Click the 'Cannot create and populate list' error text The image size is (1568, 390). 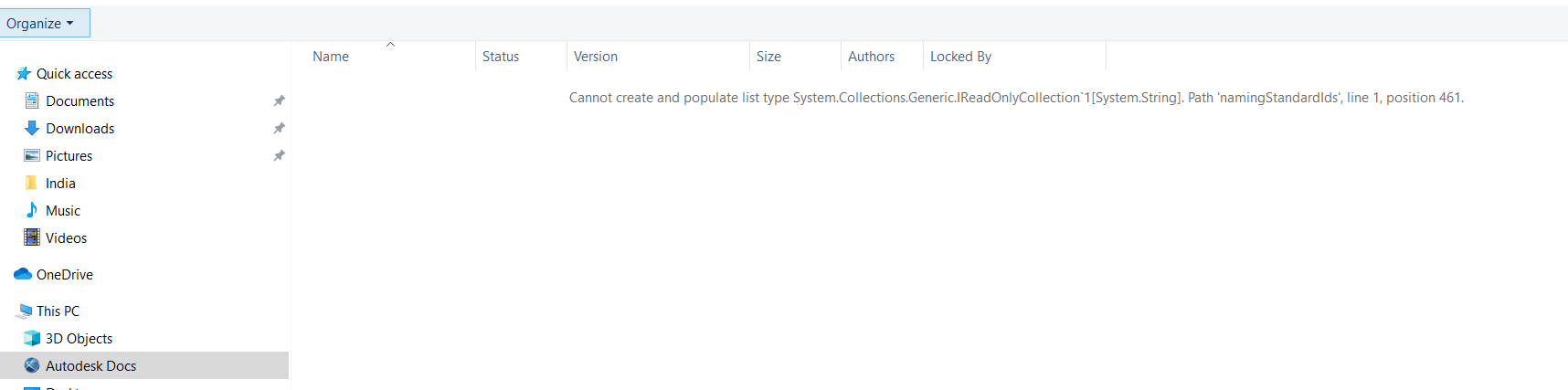click(1016, 98)
